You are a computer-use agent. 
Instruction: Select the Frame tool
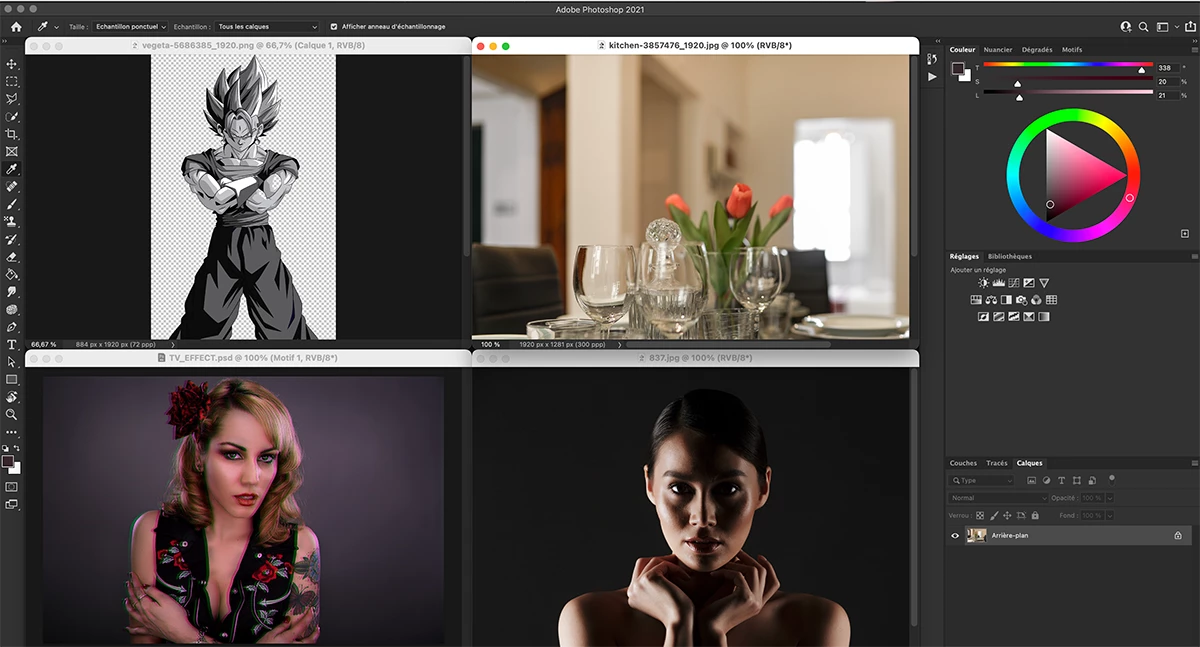[12, 152]
